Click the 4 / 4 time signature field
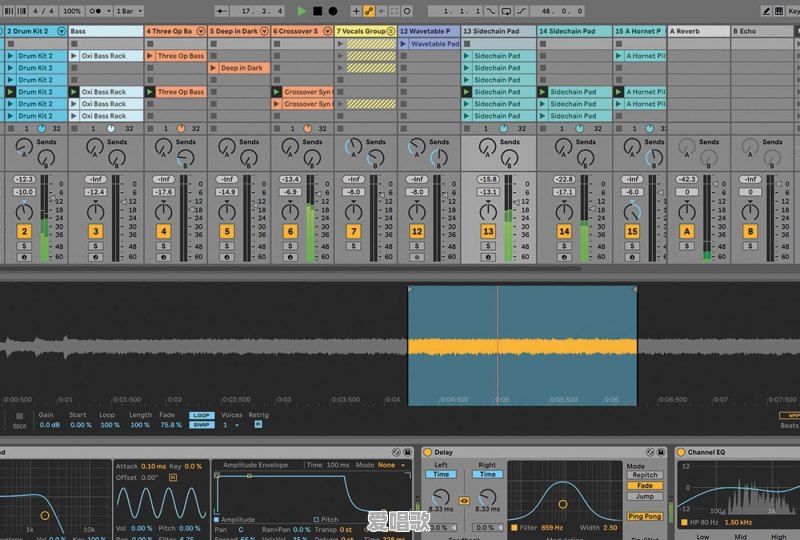This screenshot has width=800, height=540. 43,11
